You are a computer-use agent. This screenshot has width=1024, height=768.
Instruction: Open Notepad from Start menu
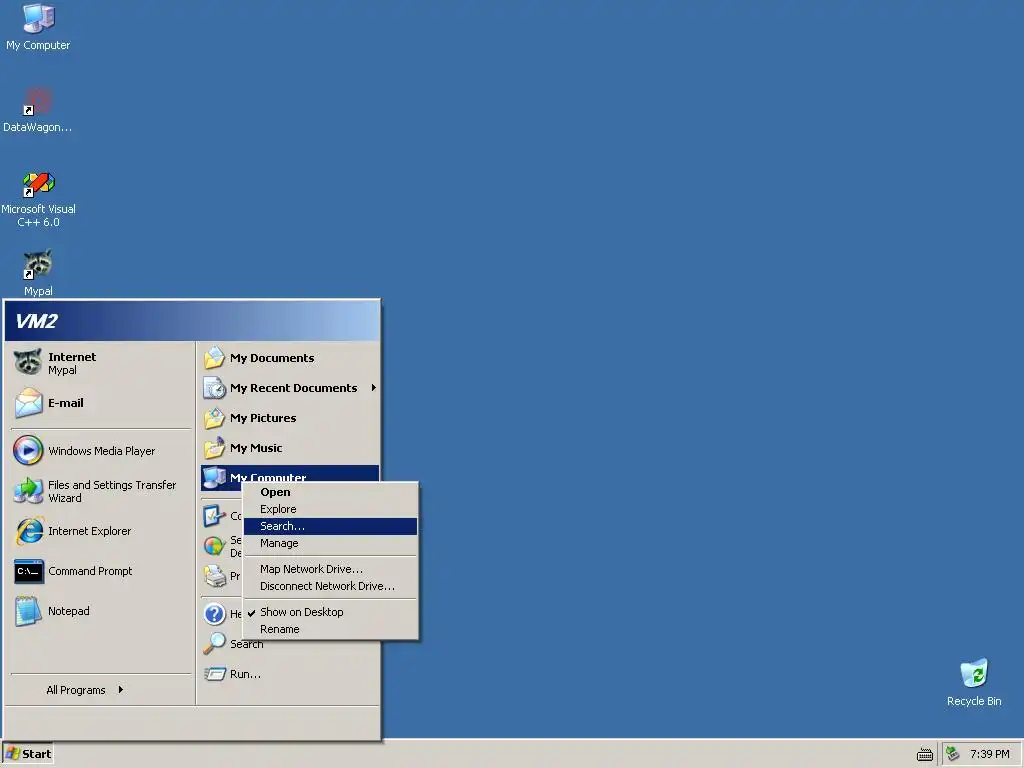(x=100, y=611)
